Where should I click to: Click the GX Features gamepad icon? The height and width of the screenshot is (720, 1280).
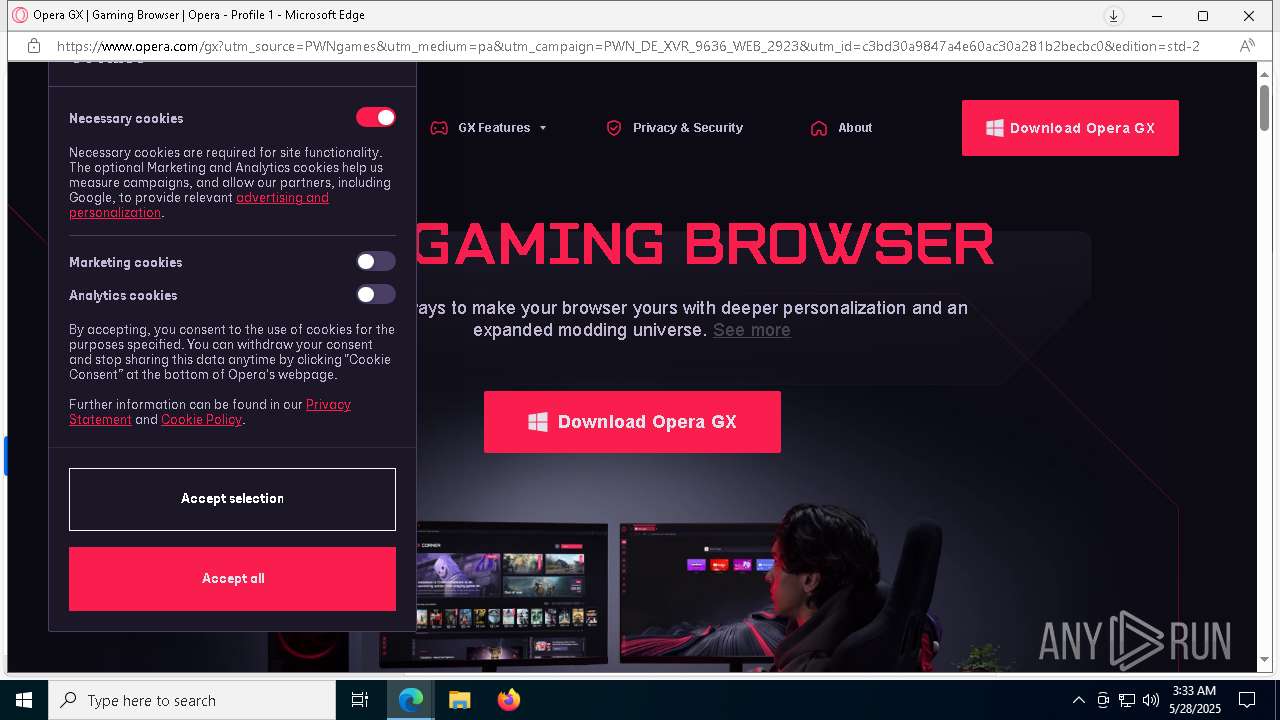pos(439,128)
